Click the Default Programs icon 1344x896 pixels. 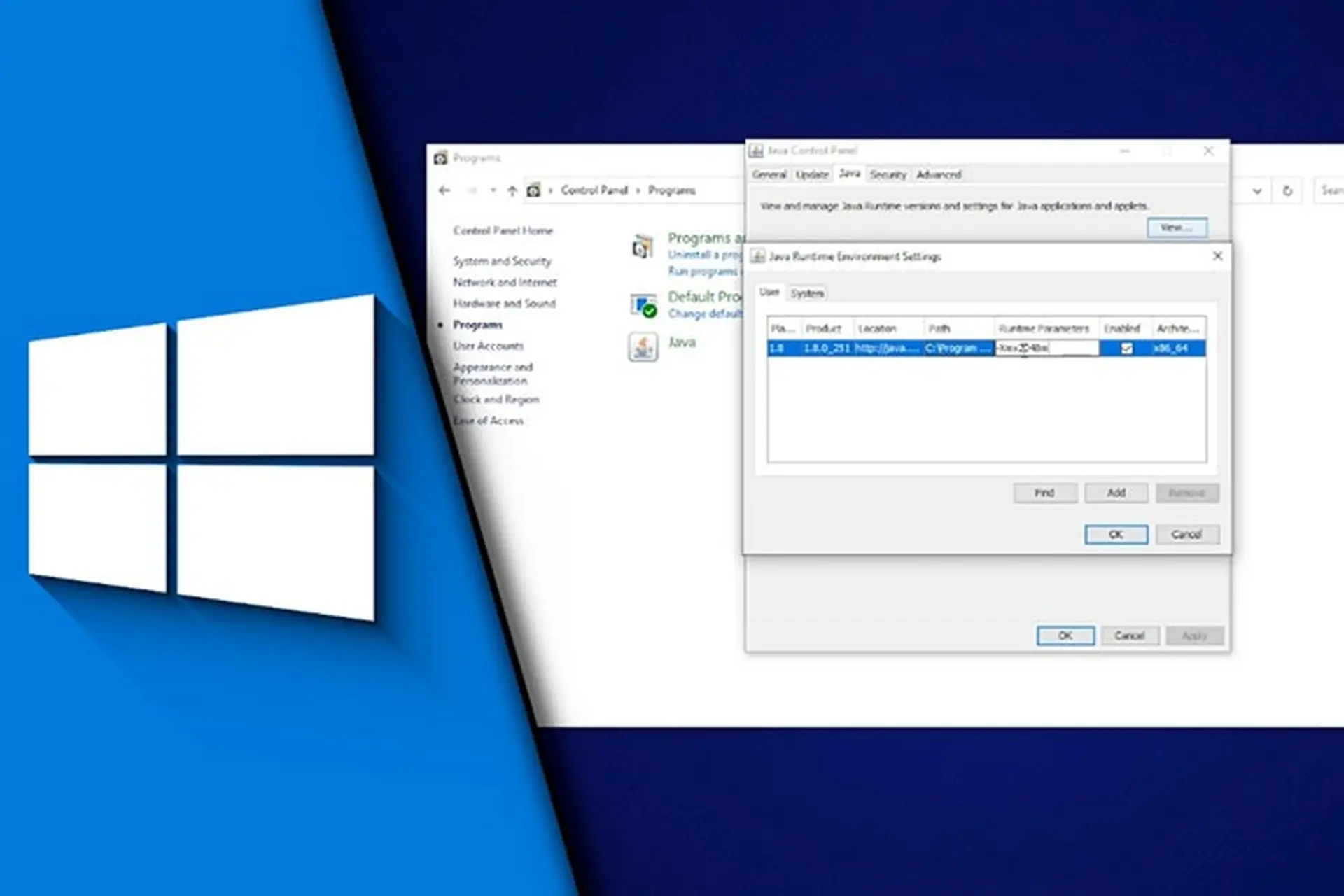point(643,305)
